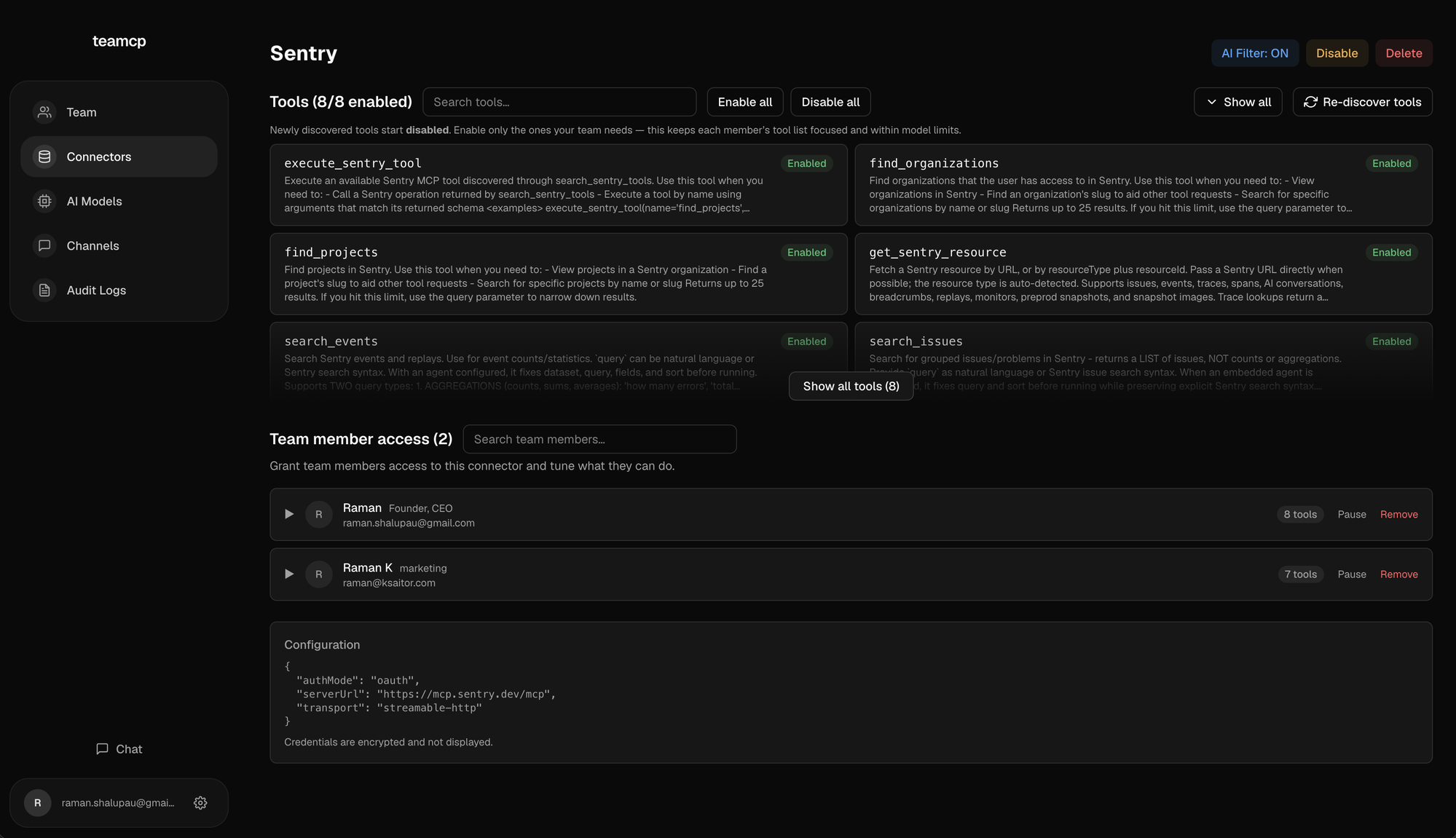Click Raman Founder's avatar circle
Screen dimensions: 1456x838
point(318,514)
